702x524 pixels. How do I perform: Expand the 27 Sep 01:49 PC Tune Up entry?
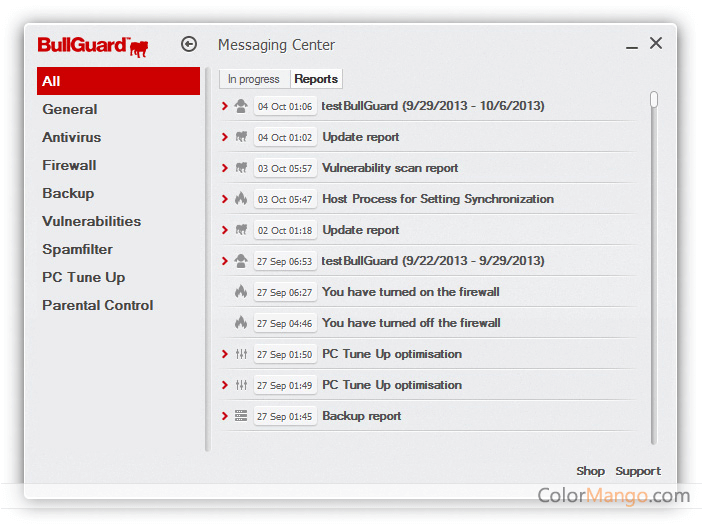225,385
